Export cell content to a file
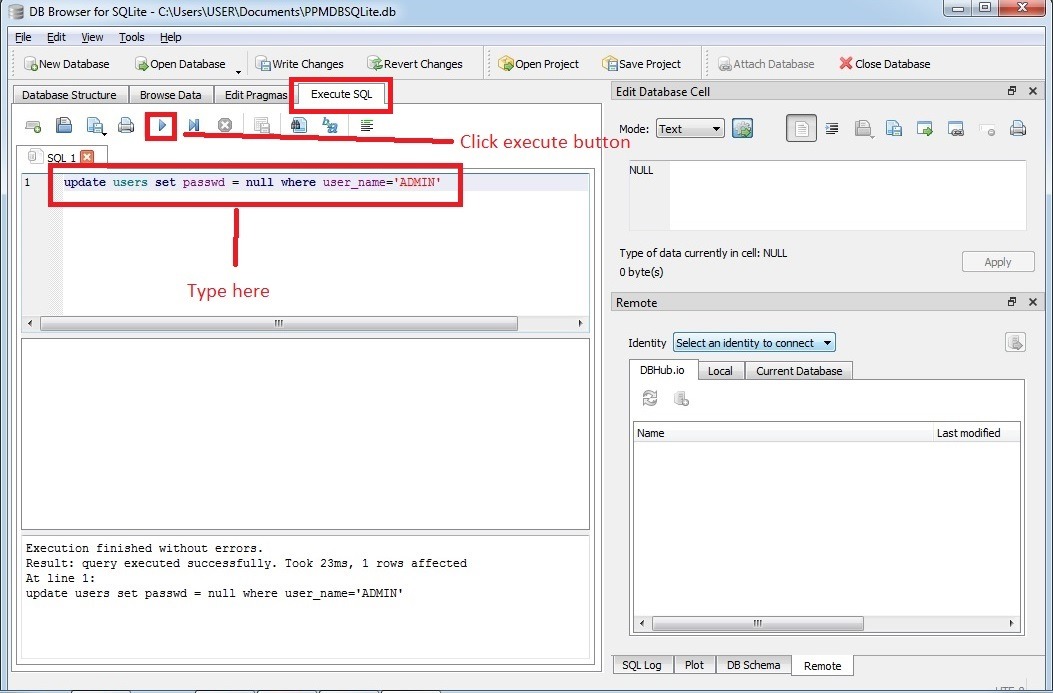Screen dimensions: 1053x693 [x=925, y=129]
